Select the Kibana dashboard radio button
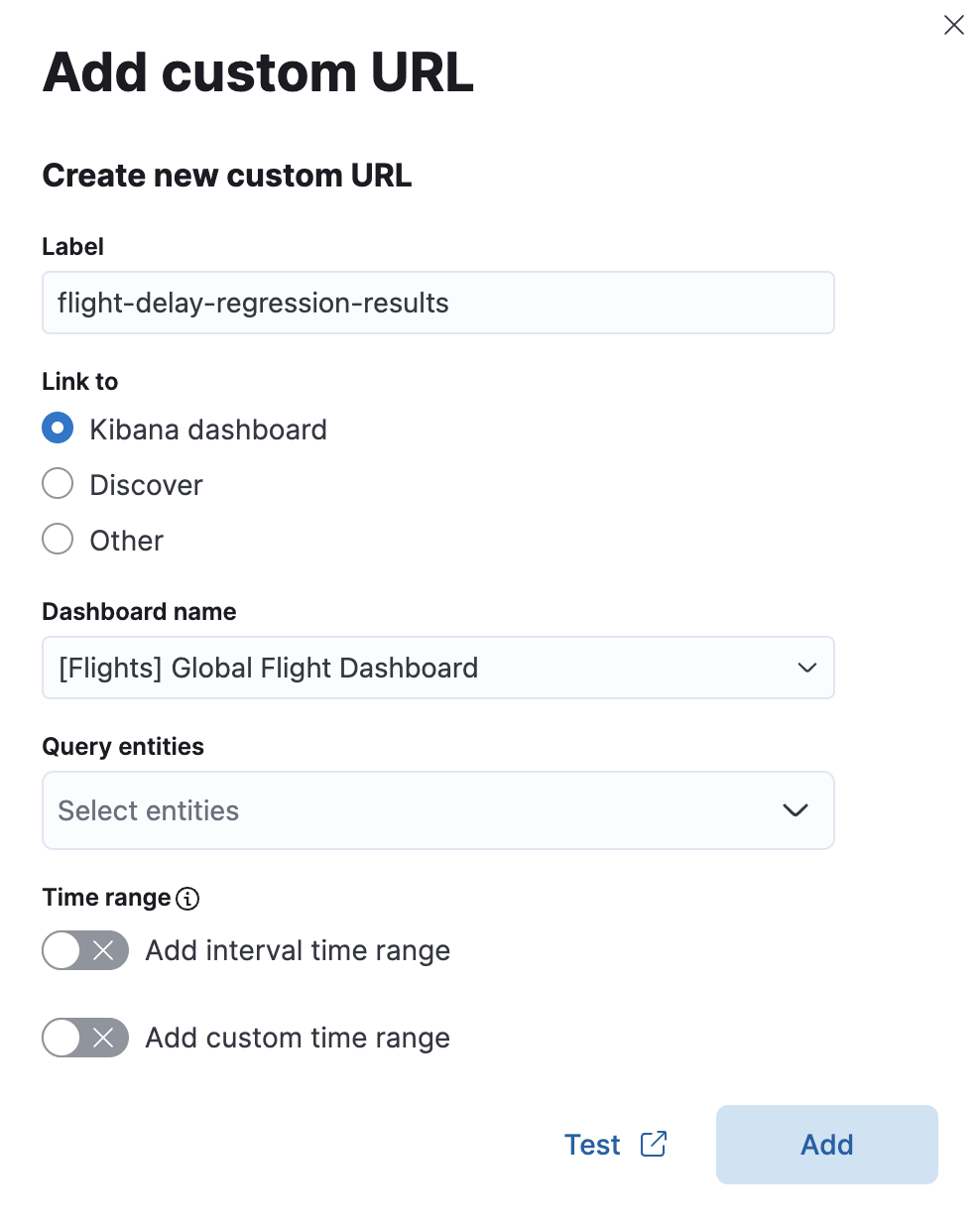Image resolution: width=980 pixels, height=1228 pixels. [58, 428]
